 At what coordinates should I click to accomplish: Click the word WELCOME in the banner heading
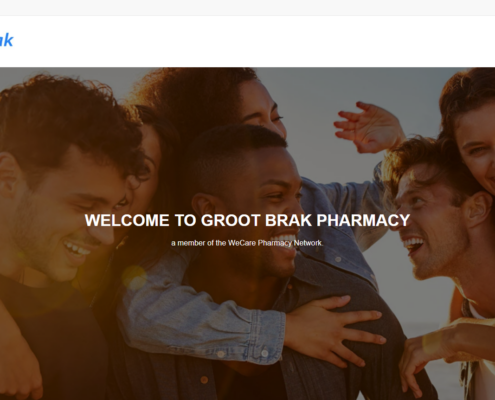click(127, 220)
